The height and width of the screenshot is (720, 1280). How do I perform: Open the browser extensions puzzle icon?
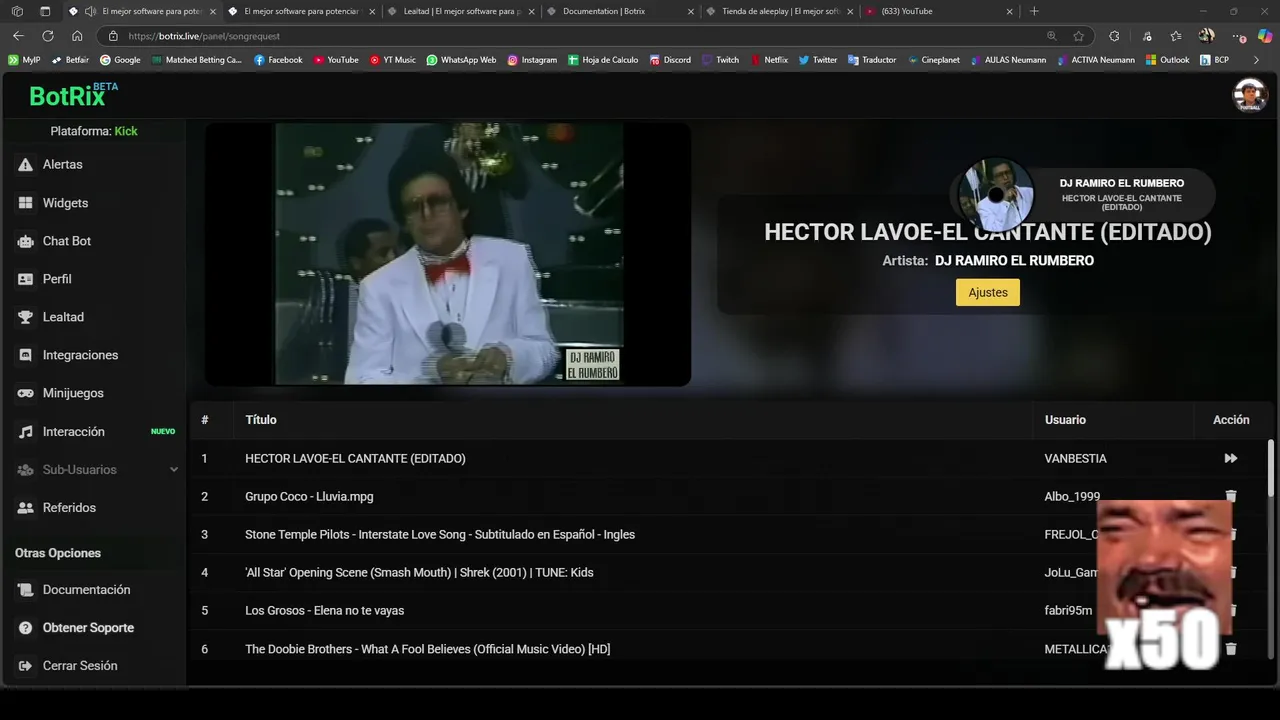pos(1114,36)
